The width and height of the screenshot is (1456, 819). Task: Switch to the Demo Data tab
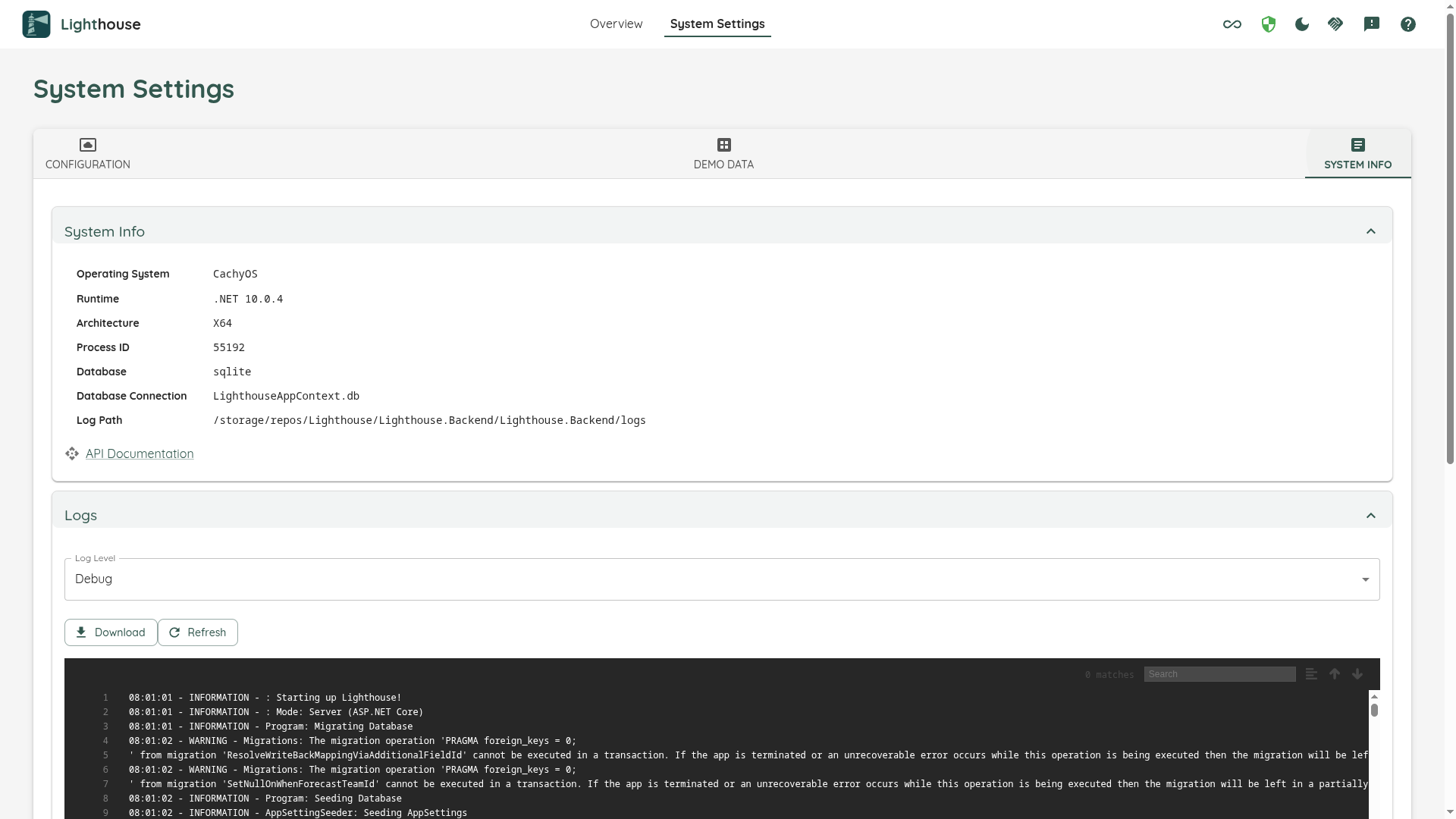click(x=723, y=154)
